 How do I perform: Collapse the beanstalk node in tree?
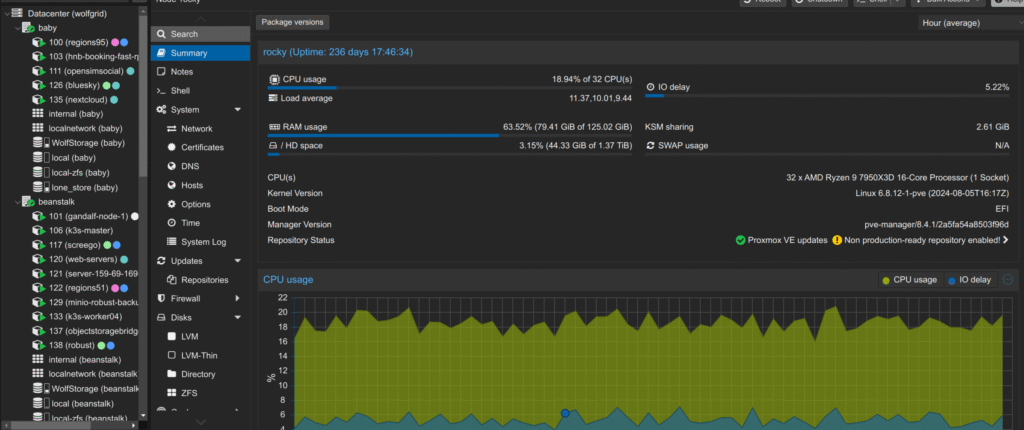[x=17, y=201]
